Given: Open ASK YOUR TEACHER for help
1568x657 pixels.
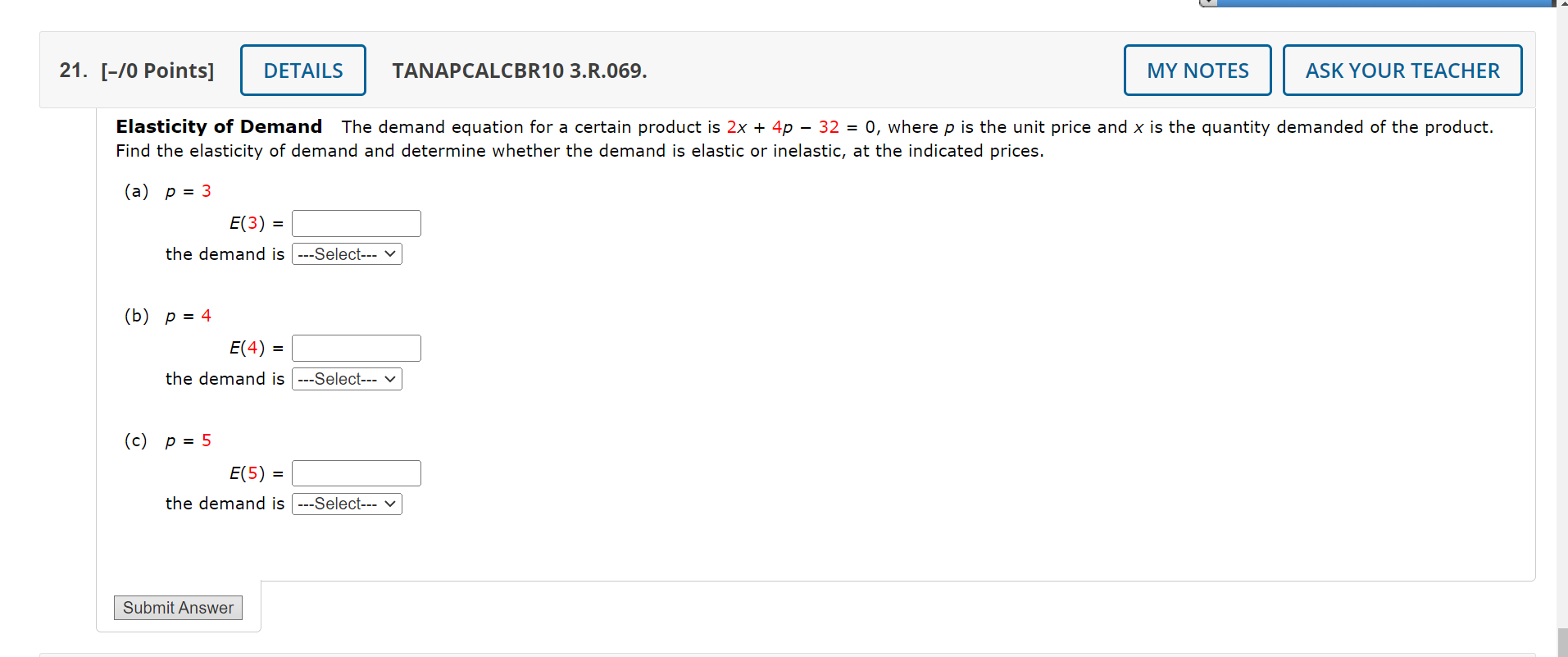Looking at the screenshot, I should click(1402, 71).
